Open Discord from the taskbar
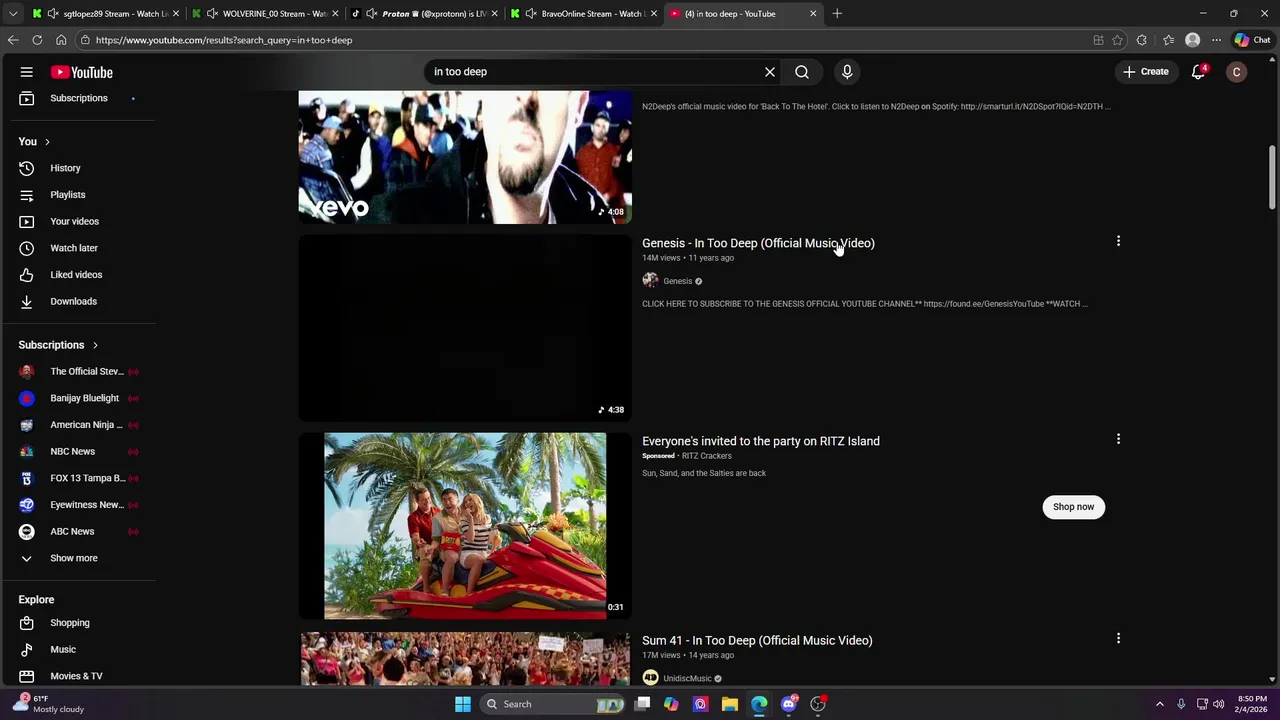 [x=789, y=704]
